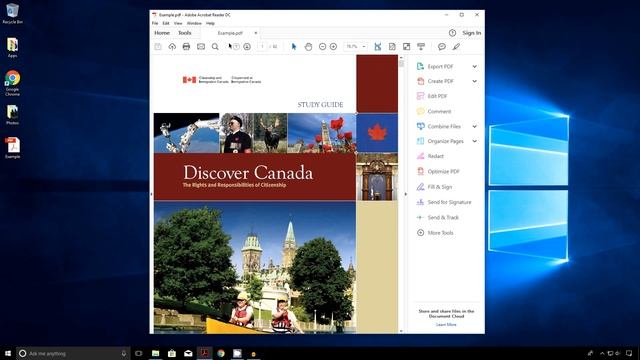This screenshot has width=640, height=360.
Task: Enter full screen read mode
Action: pos(407,47)
